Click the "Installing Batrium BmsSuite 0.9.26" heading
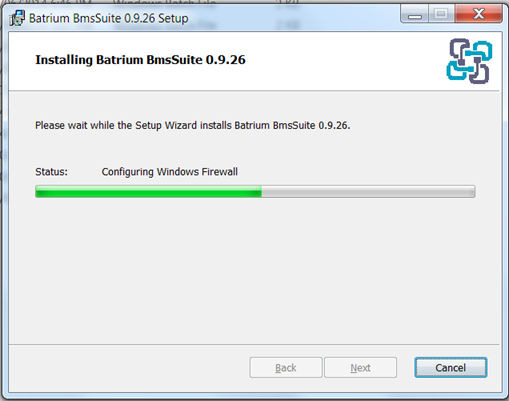Screen dimensions: 509x401 tap(140, 60)
